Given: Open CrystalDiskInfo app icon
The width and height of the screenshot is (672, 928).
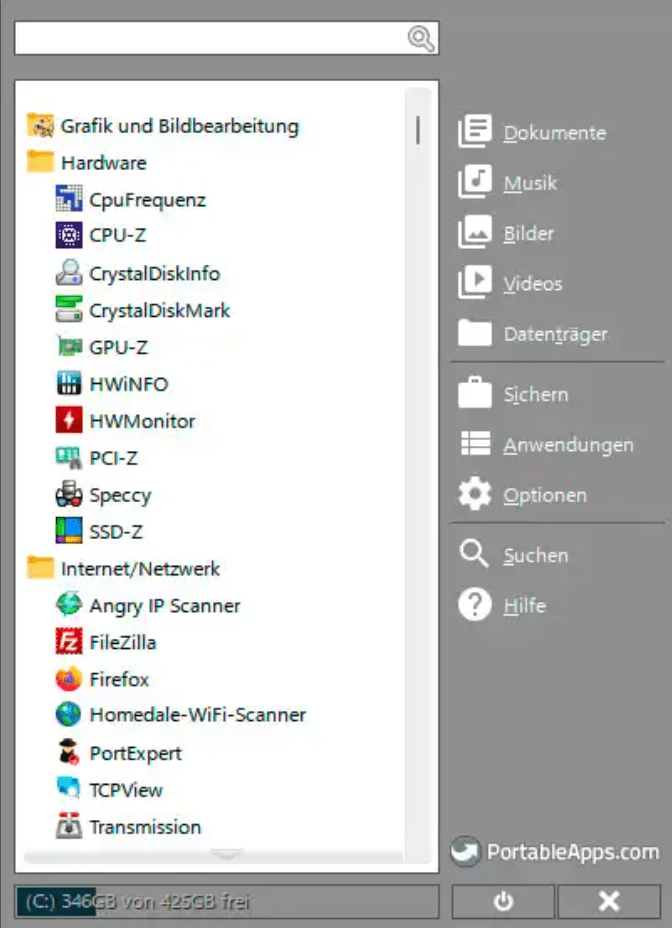Looking at the screenshot, I should coord(69,273).
